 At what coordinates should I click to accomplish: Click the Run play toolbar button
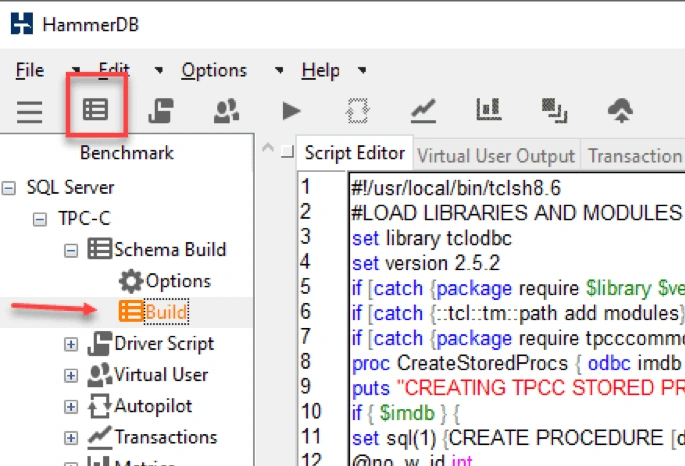tap(291, 110)
